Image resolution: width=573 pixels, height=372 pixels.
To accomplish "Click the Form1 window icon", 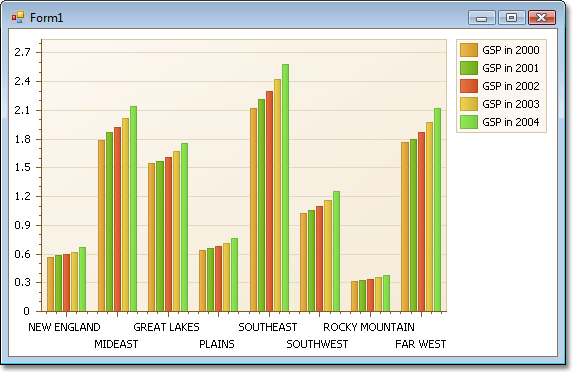I will point(18,17).
